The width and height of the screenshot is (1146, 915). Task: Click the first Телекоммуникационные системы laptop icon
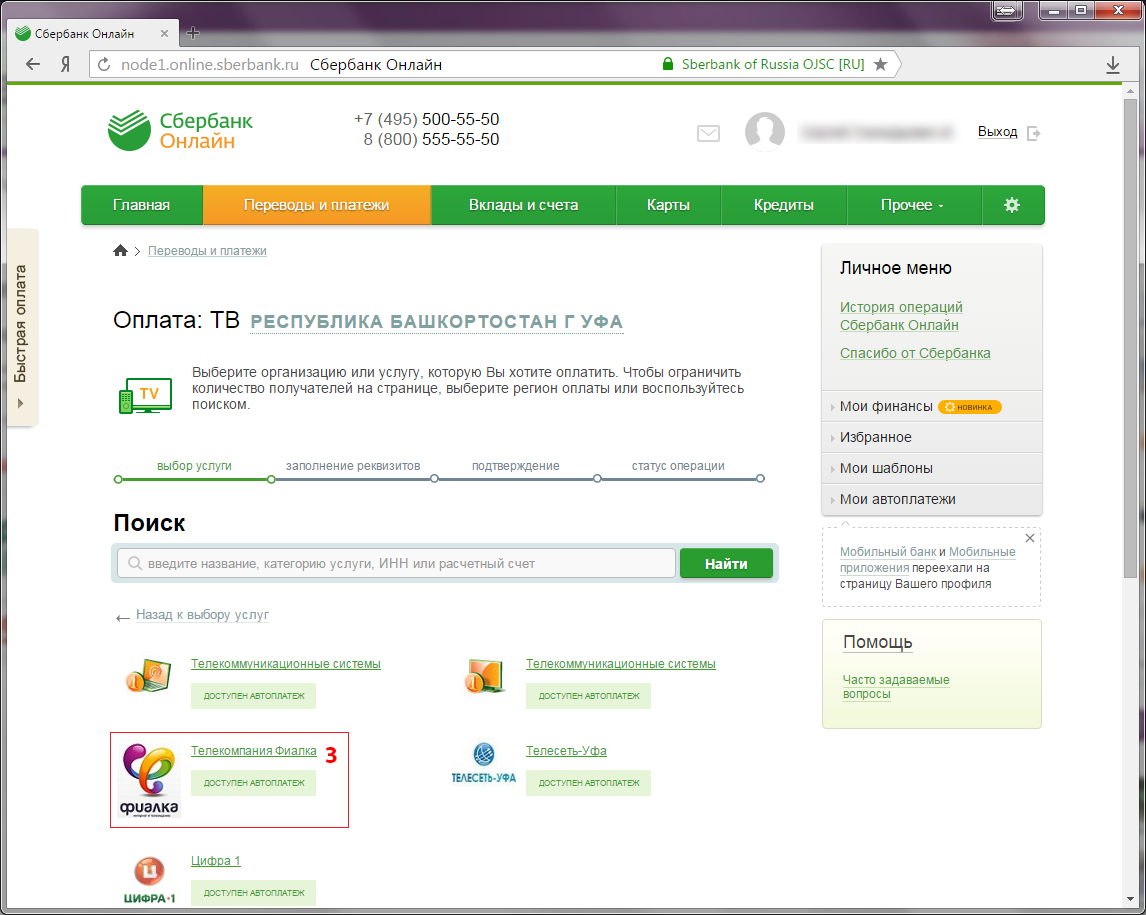(x=148, y=675)
